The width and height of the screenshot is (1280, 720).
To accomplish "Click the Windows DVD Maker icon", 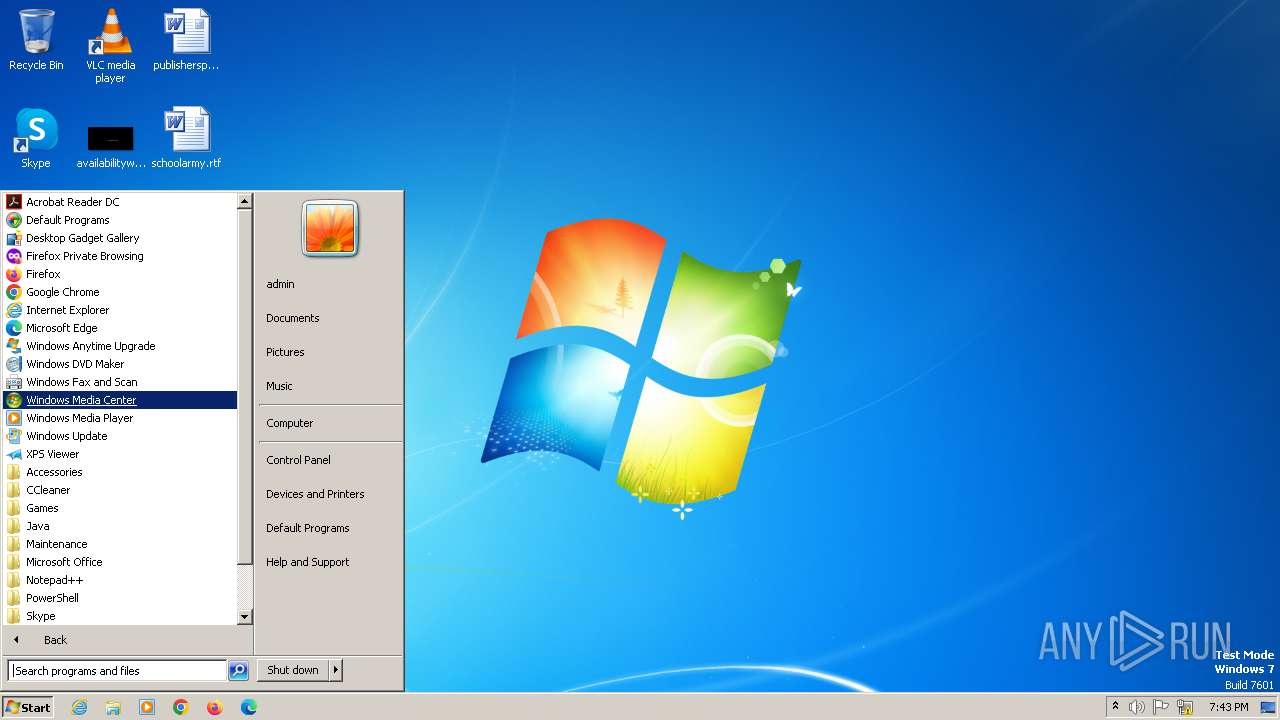I will tap(14, 364).
